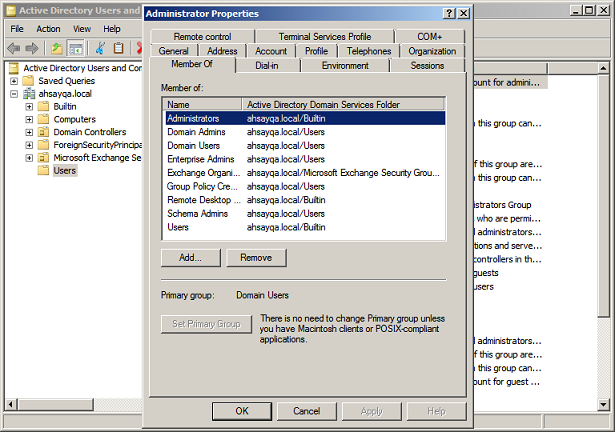Open the Action menu
Viewport: 615px width, 432px height.
click(x=48, y=29)
